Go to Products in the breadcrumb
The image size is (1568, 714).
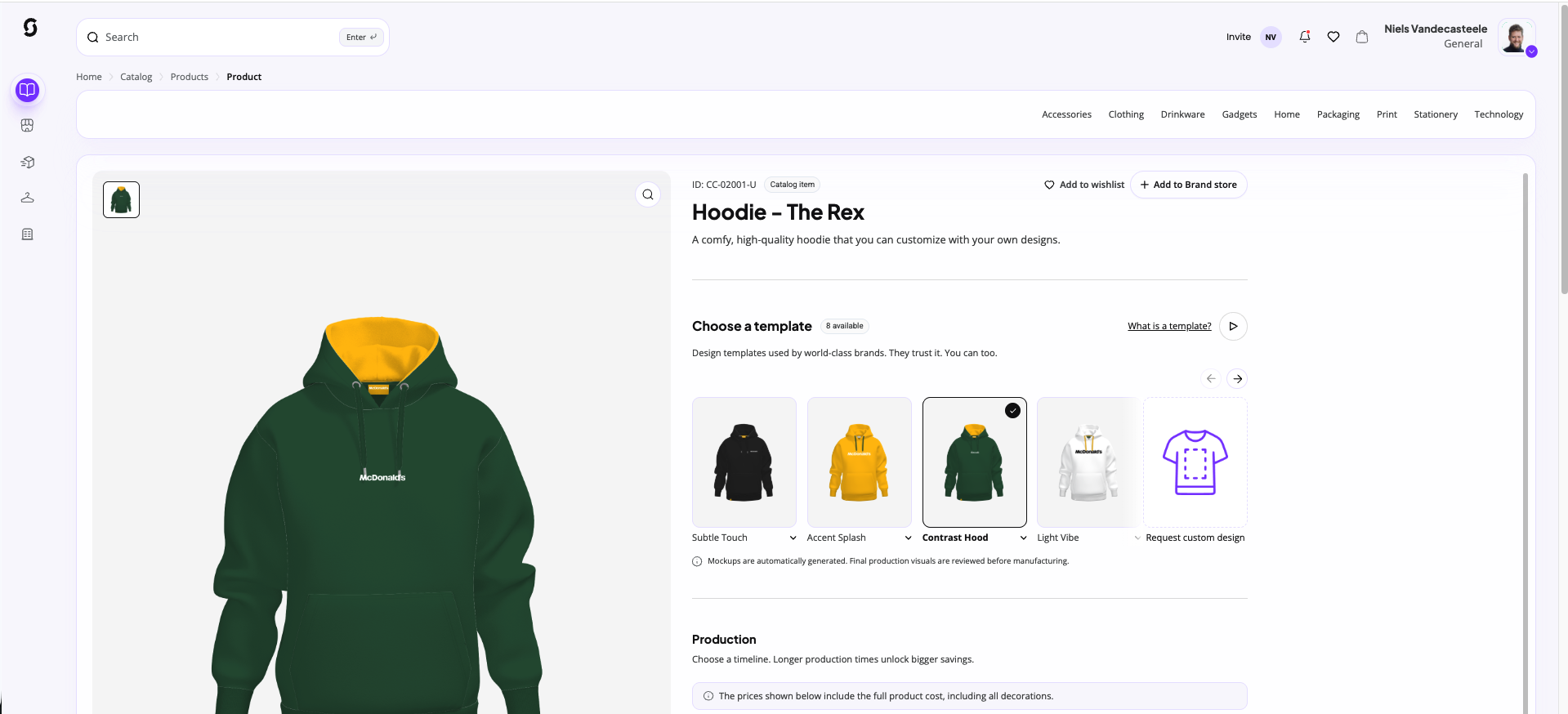pyautogui.click(x=190, y=77)
